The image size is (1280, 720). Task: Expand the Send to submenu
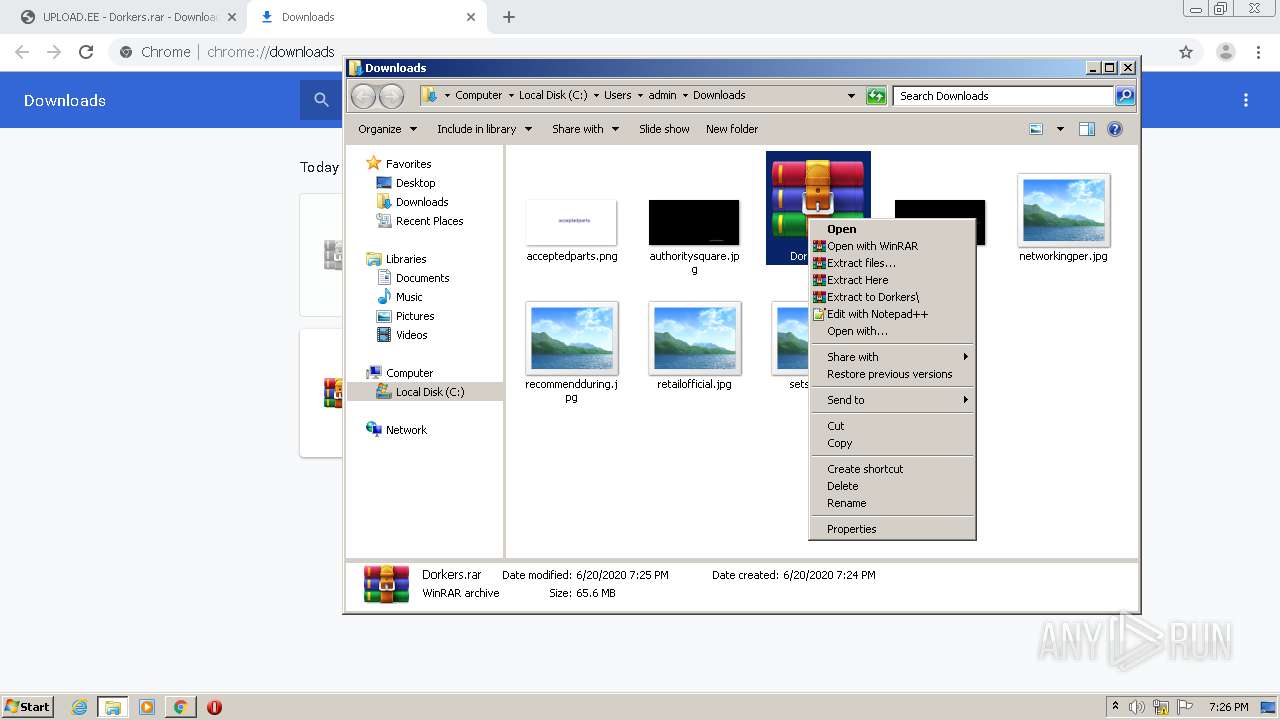click(892, 400)
